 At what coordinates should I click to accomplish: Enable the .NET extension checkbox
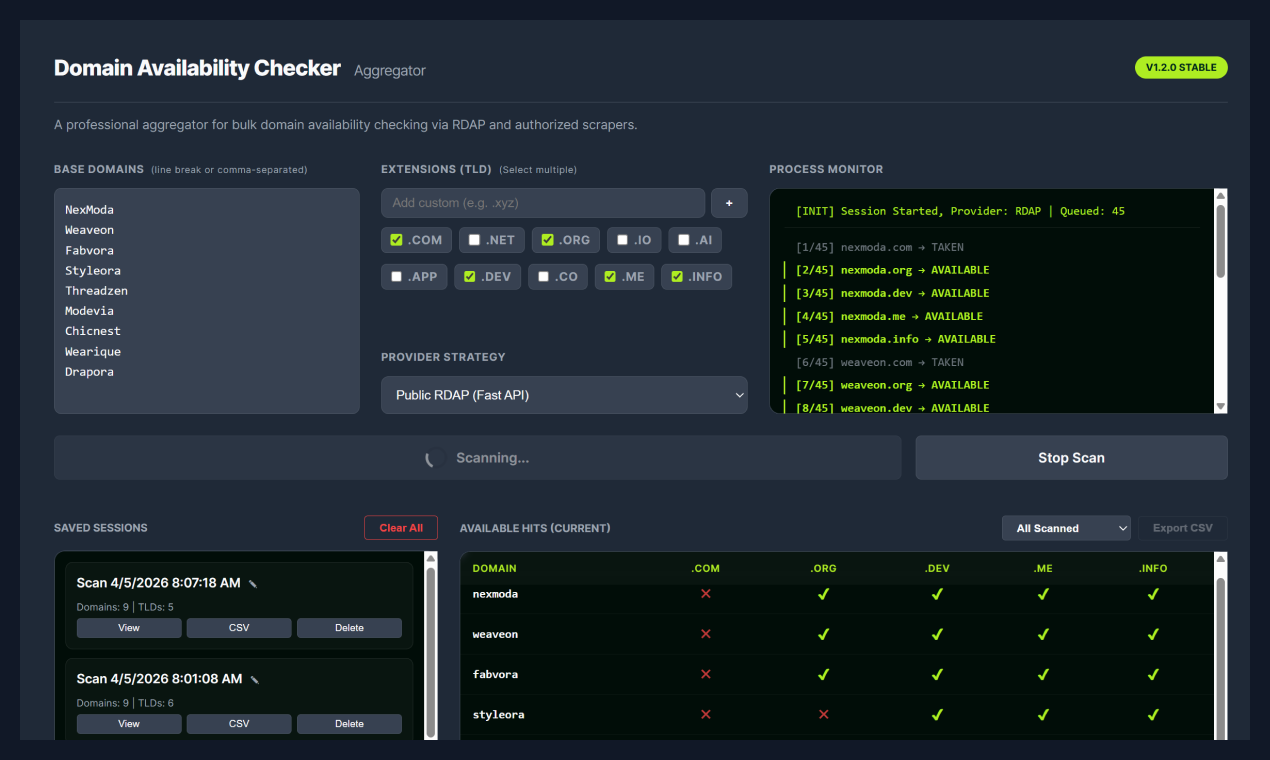473,239
